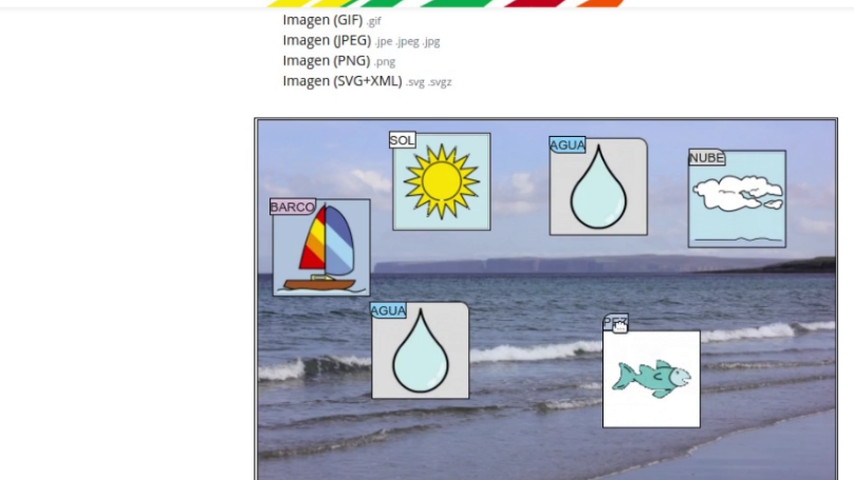Click the Imagen (SVG+XML) entry
Image resolution: width=854 pixels, height=480 pixels.
[367, 81]
